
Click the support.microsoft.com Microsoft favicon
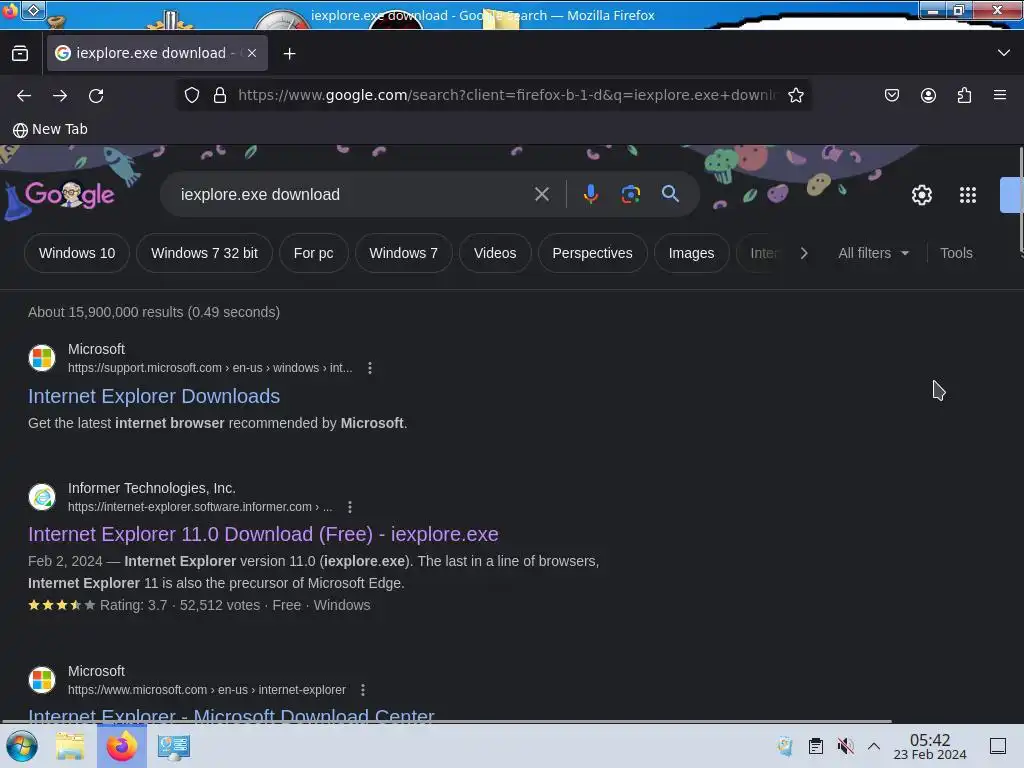click(x=42, y=358)
